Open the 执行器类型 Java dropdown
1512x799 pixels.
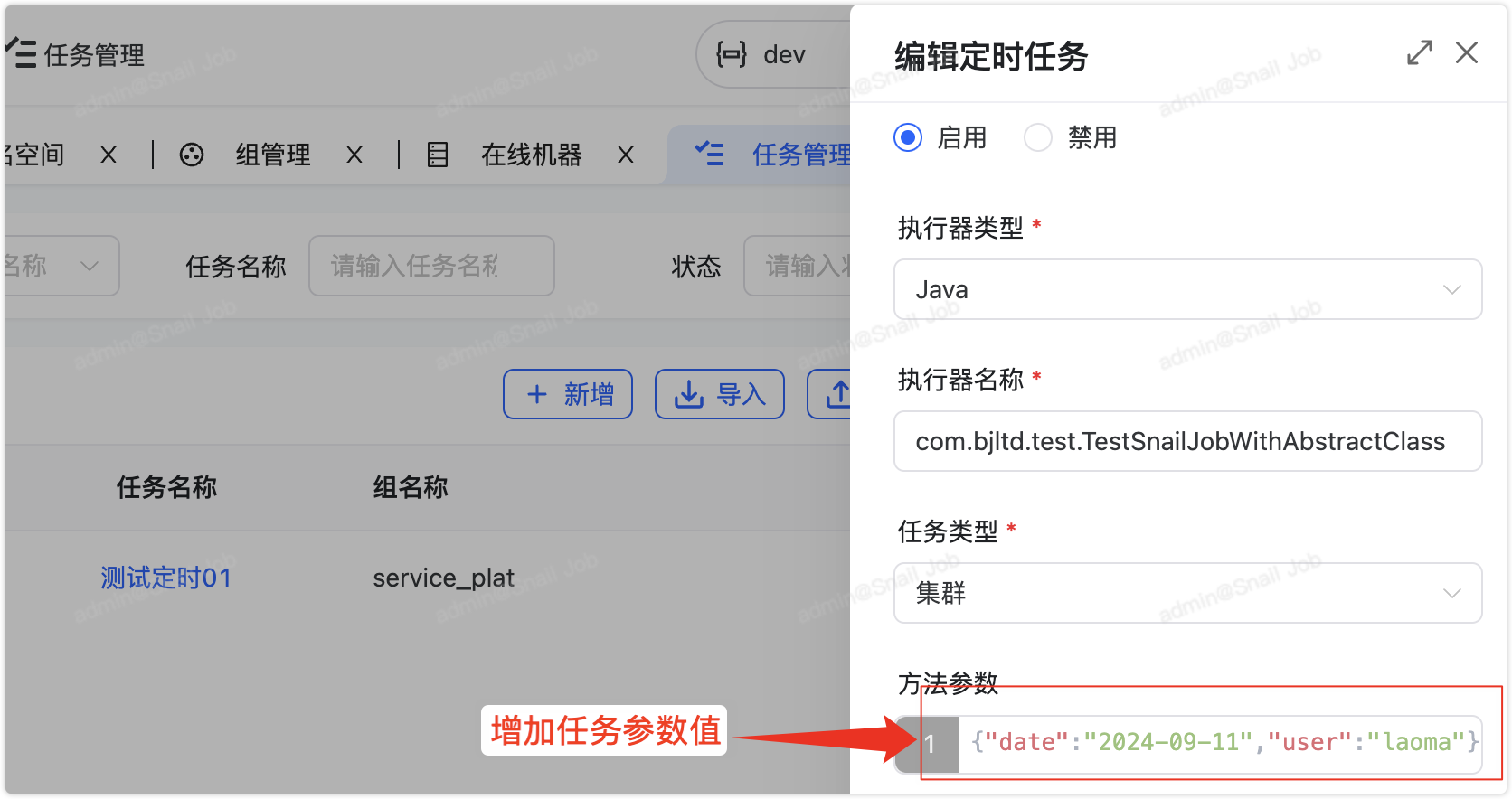1186,289
